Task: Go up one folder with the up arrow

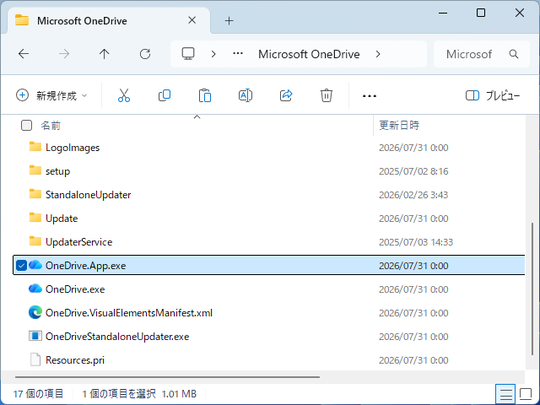Action: (104, 54)
